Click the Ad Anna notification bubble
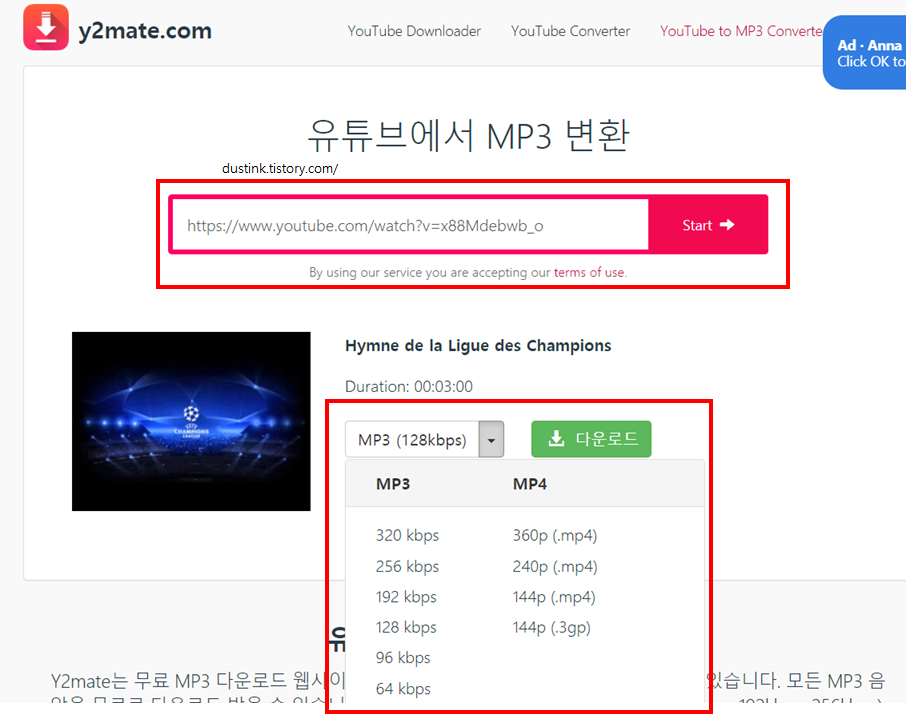This screenshot has width=906, height=714. click(865, 53)
